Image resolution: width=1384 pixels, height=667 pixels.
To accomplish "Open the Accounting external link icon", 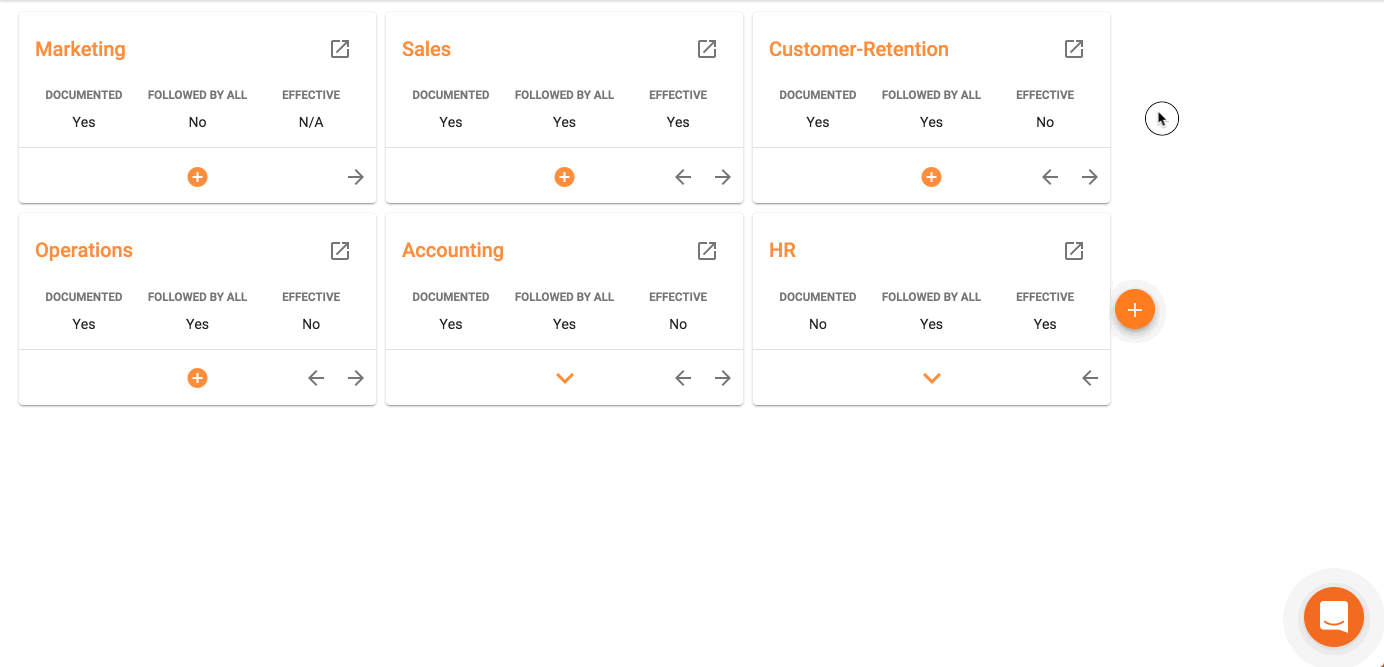I will (707, 250).
